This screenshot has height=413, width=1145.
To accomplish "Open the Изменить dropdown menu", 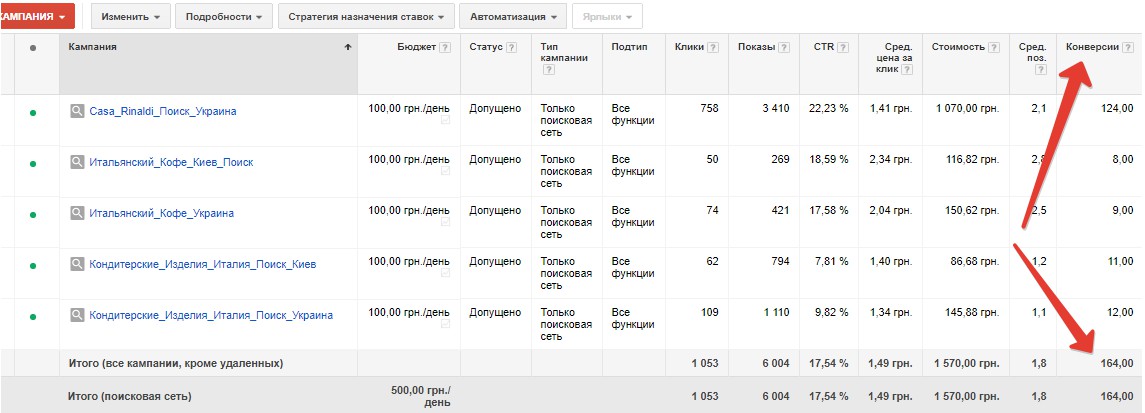I will pyautogui.click(x=130, y=17).
